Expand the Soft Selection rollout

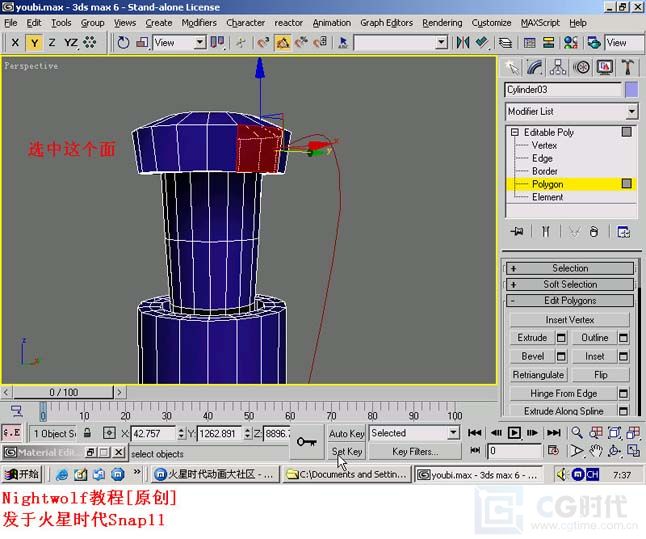(570, 284)
